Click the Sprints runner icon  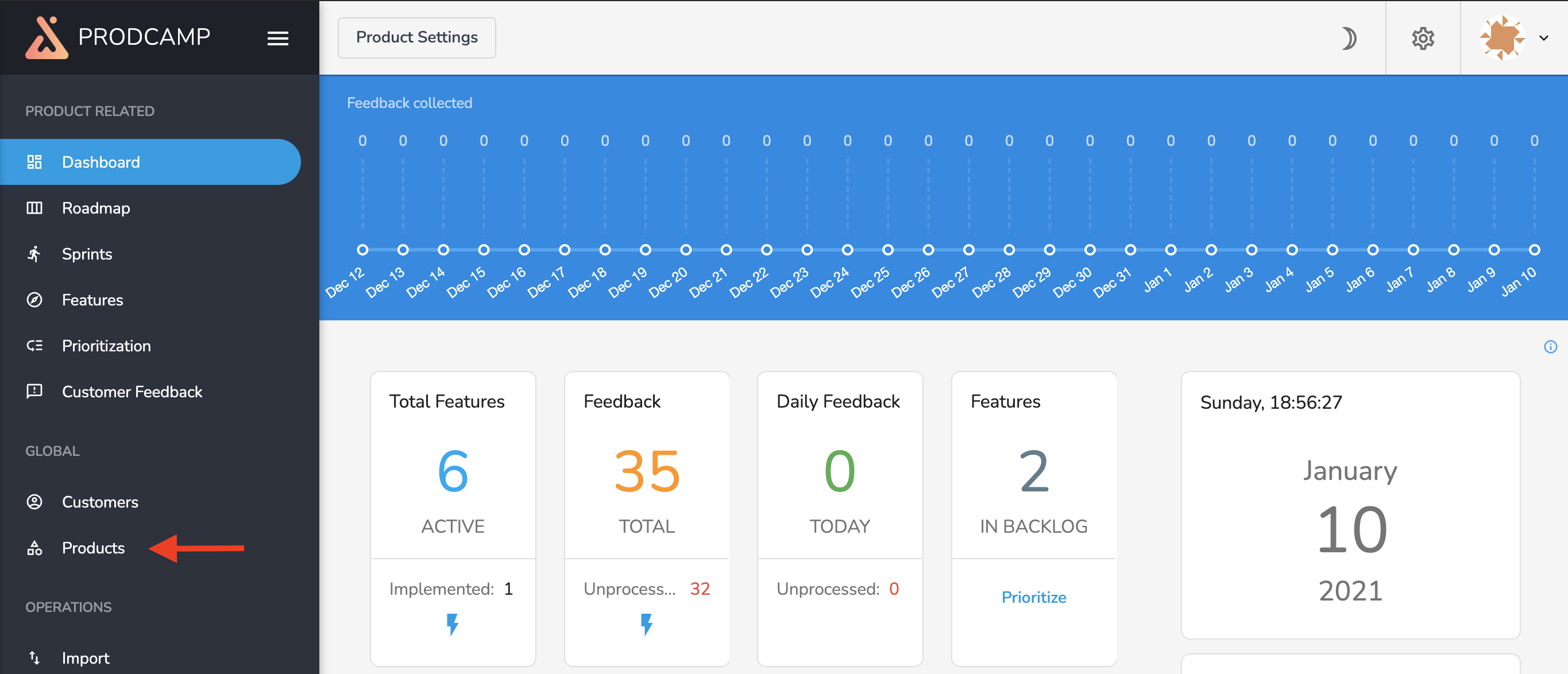34,254
